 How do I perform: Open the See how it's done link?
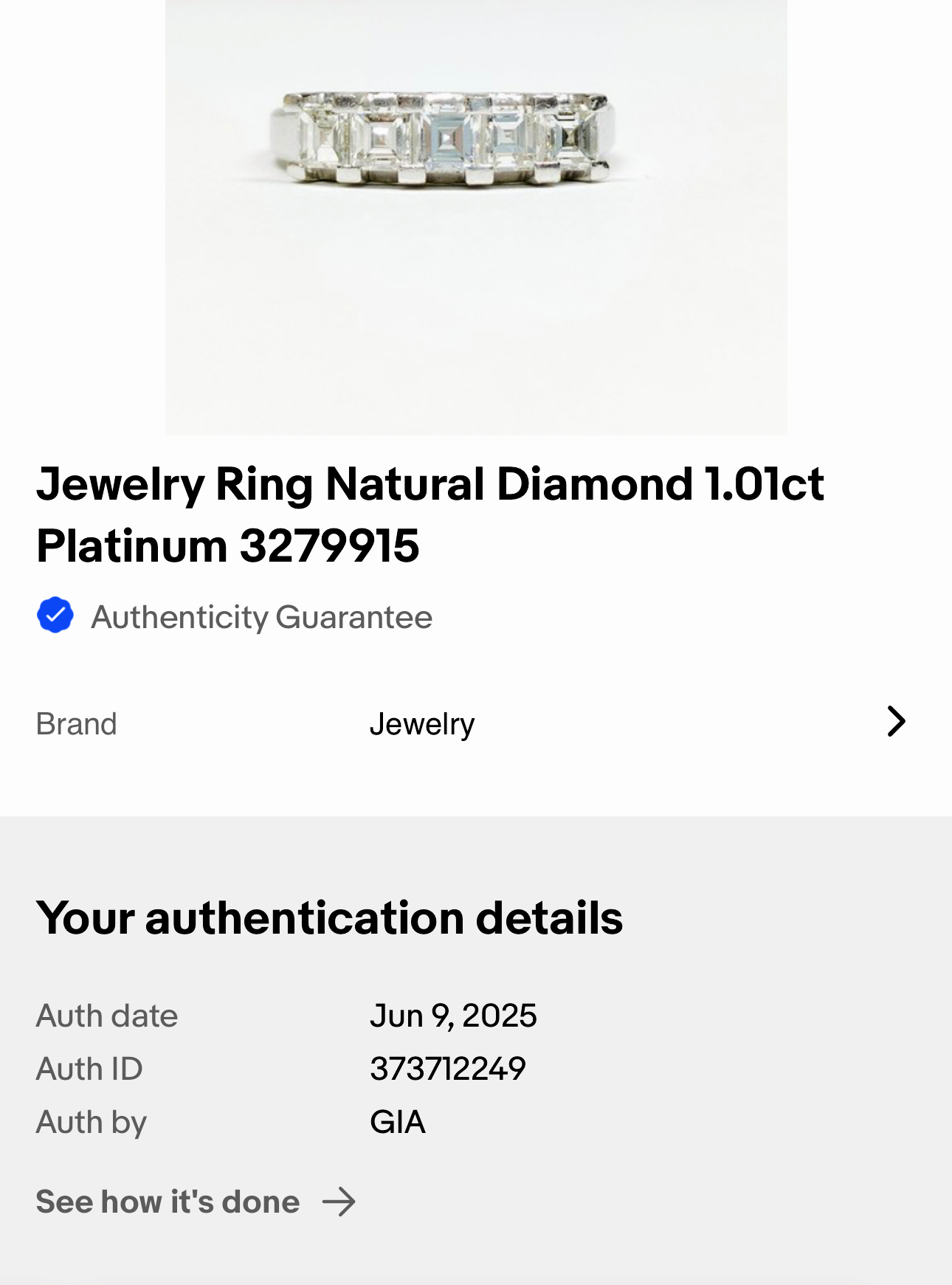168,1202
